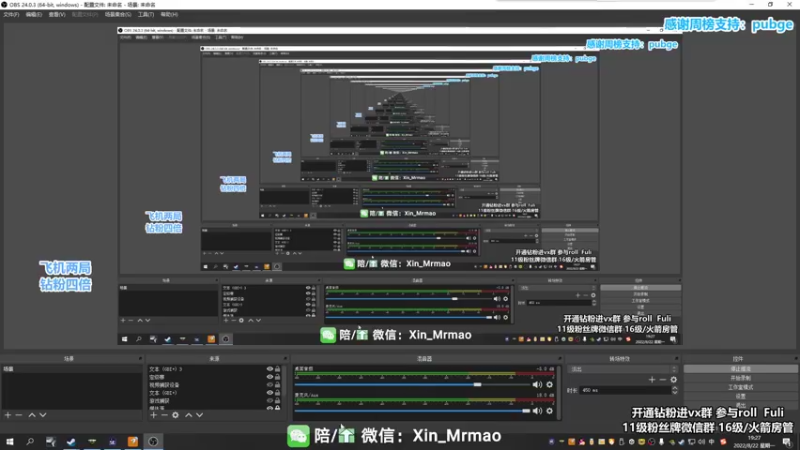
Task: Toggle lock on 文本 (GDI+) 3 source
Action: coord(278,369)
